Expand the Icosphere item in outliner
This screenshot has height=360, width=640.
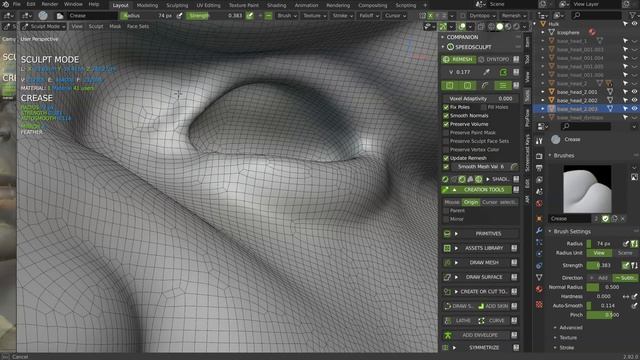point(543,33)
